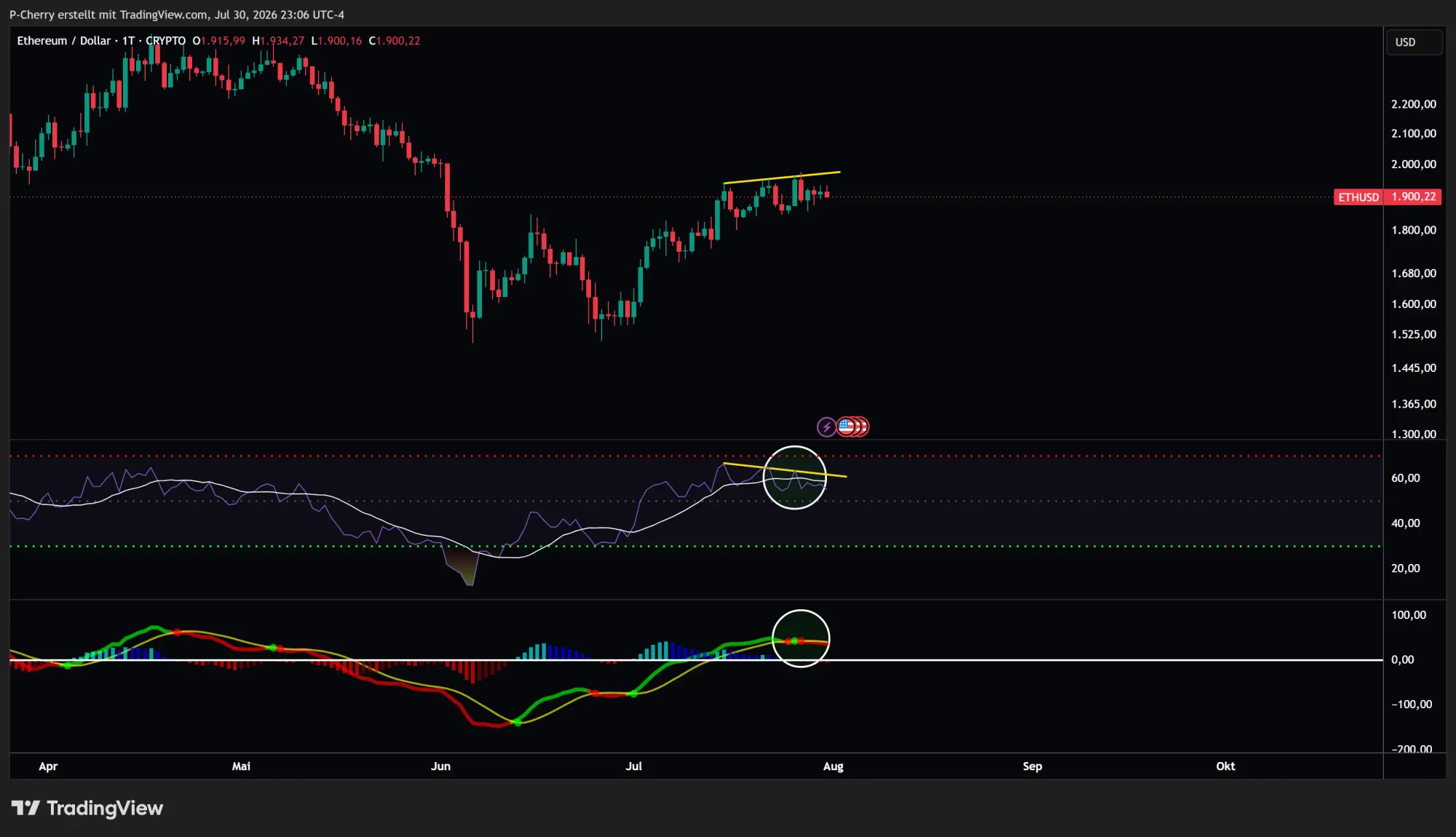This screenshot has height=837, width=1456.
Task: Select the yellow trendline above the price candles
Action: click(781, 178)
